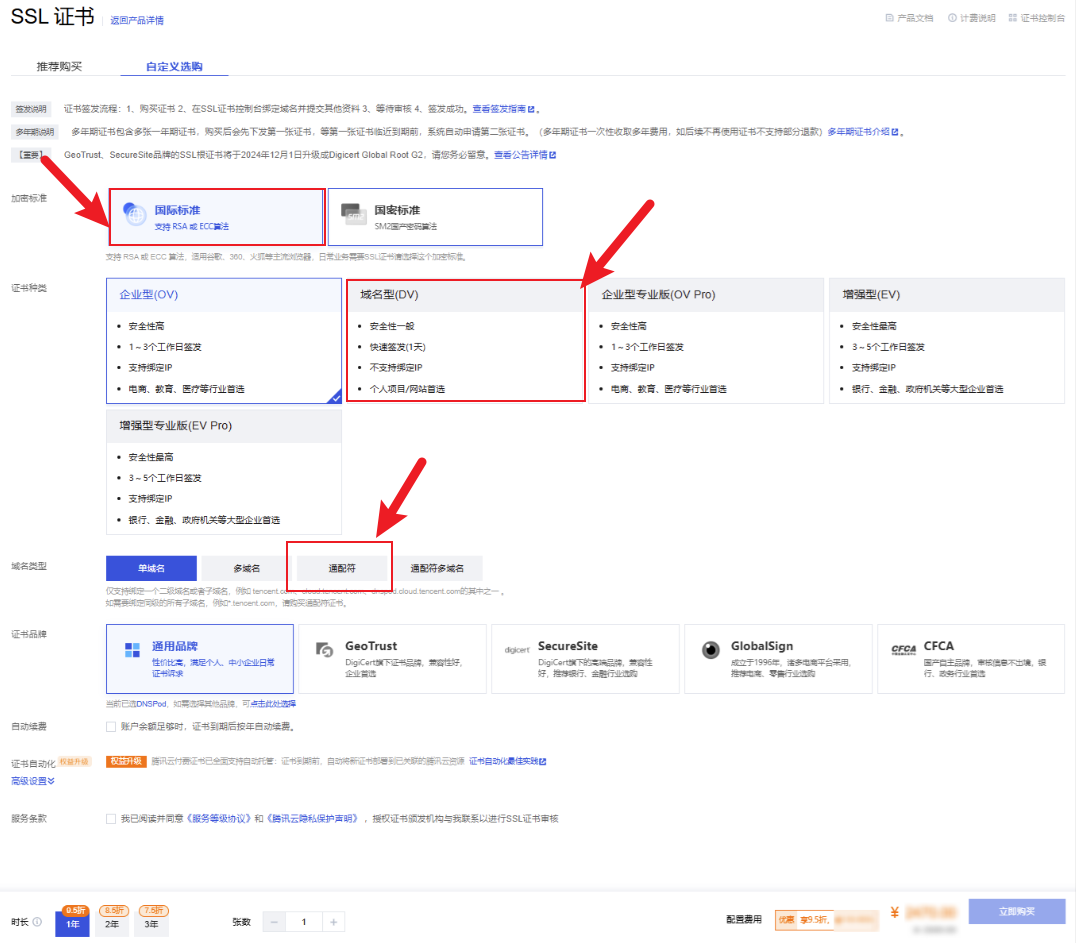Viewport: 1076px width, 943px height.
Task: Open 计费说明 billing info
Action: 972,18
